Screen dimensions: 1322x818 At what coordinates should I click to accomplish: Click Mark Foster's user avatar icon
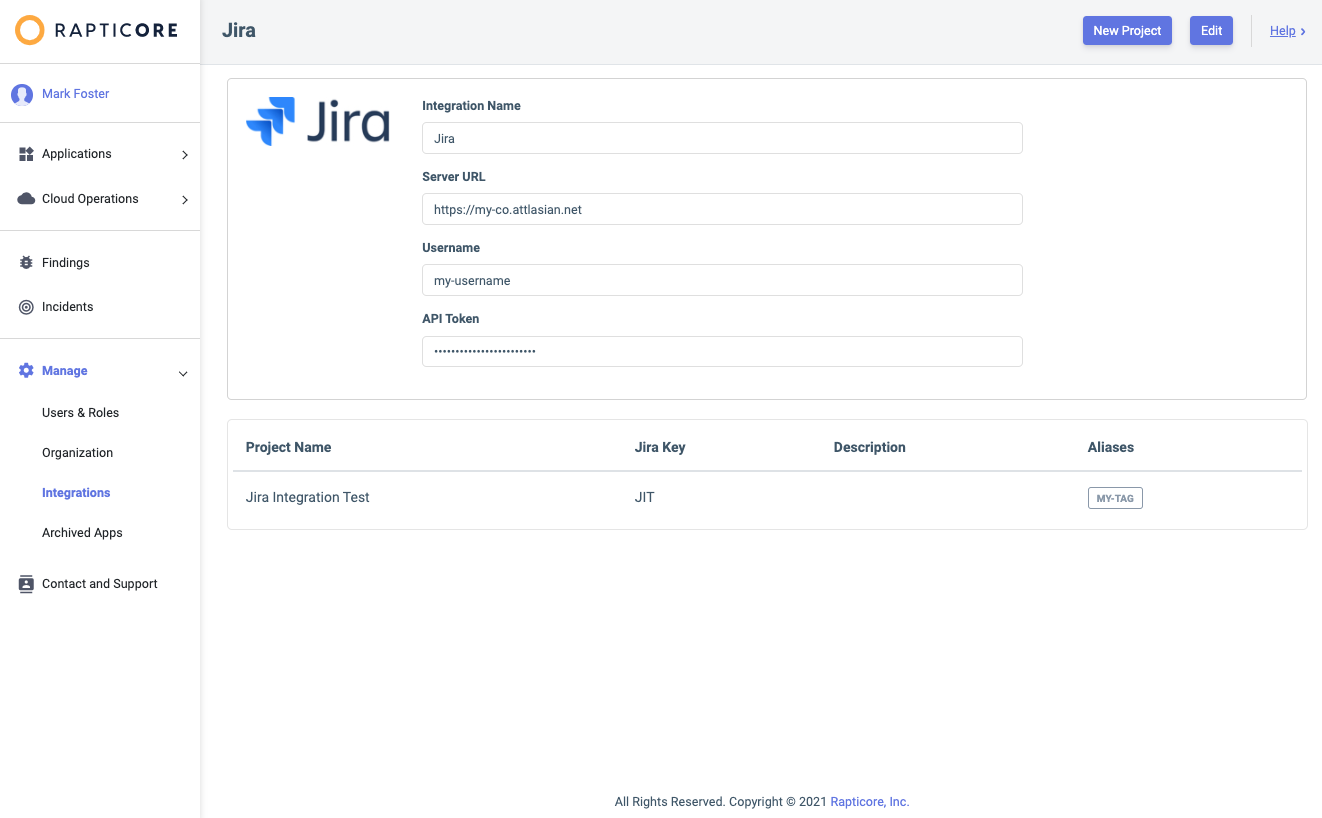pos(22,94)
